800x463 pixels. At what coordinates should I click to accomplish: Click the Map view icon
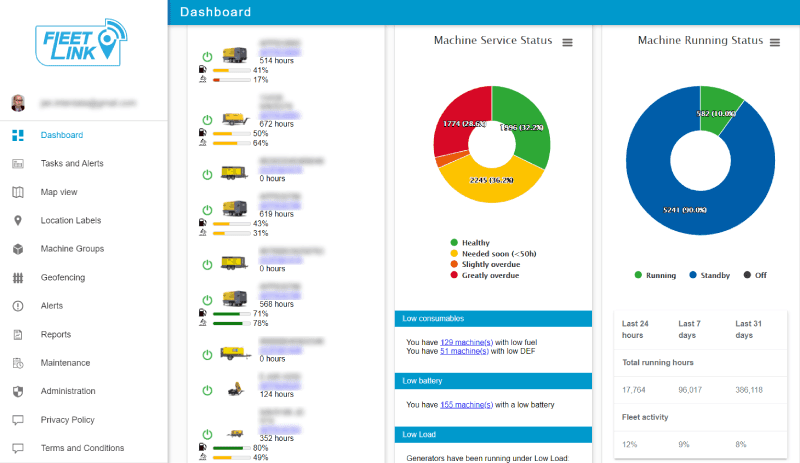pos(18,192)
